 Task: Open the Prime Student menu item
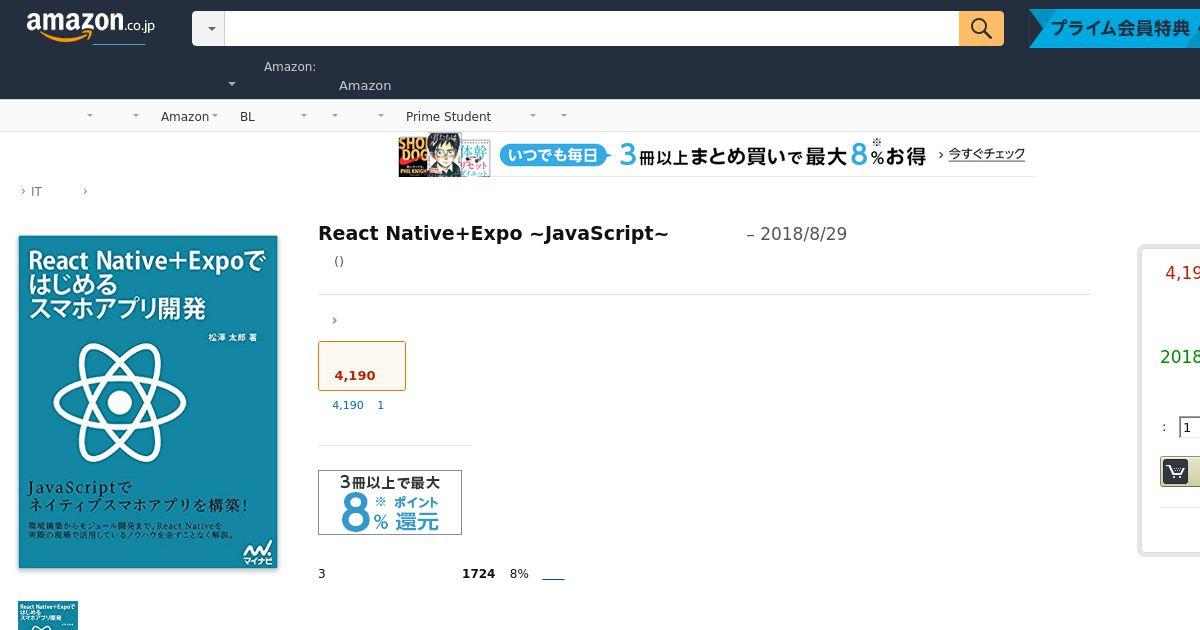(448, 116)
